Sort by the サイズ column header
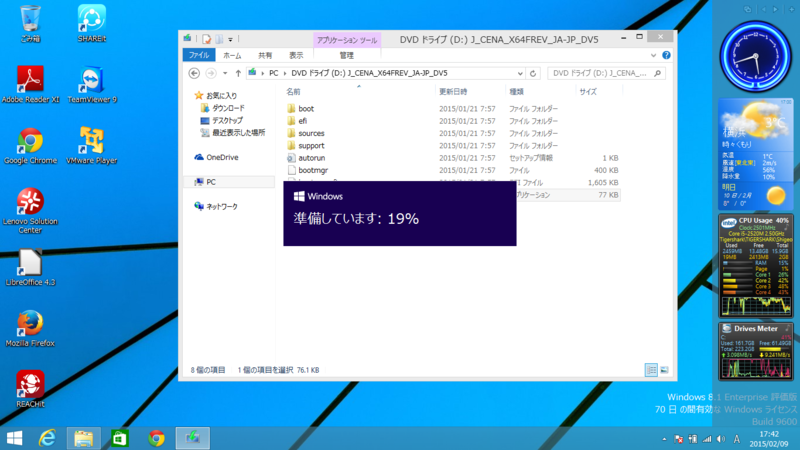Image resolution: width=800 pixels, height=450 pixels. pyautogui.click(x=588, y=92)
